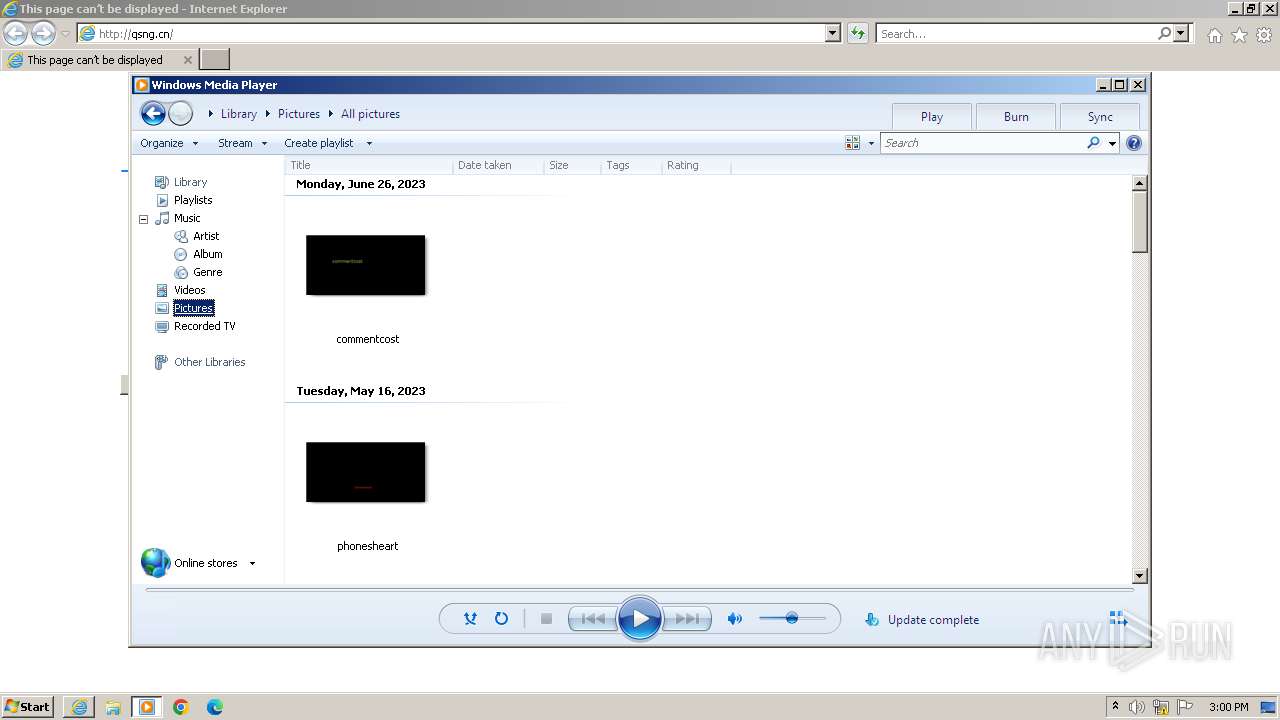
Task: Click the Internet Explorer refresh icon
Action: click(857, 33)
